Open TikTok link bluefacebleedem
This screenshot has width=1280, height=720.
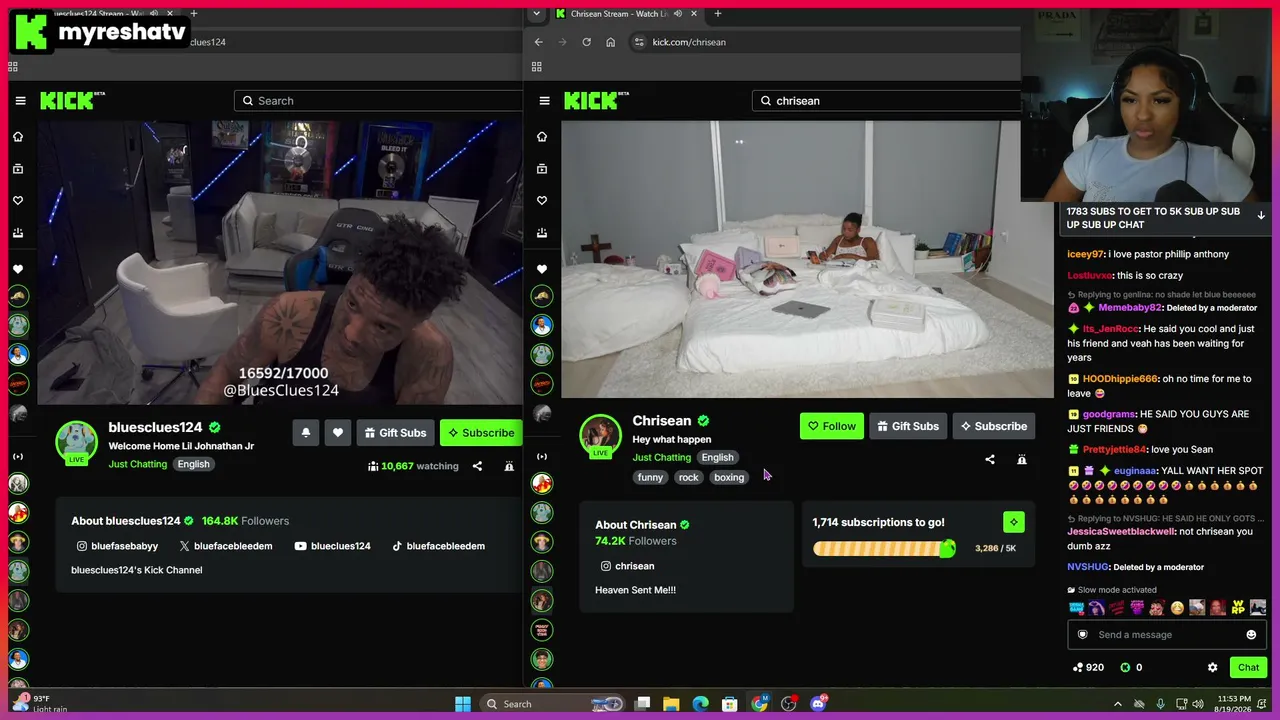tap(438, 546)
